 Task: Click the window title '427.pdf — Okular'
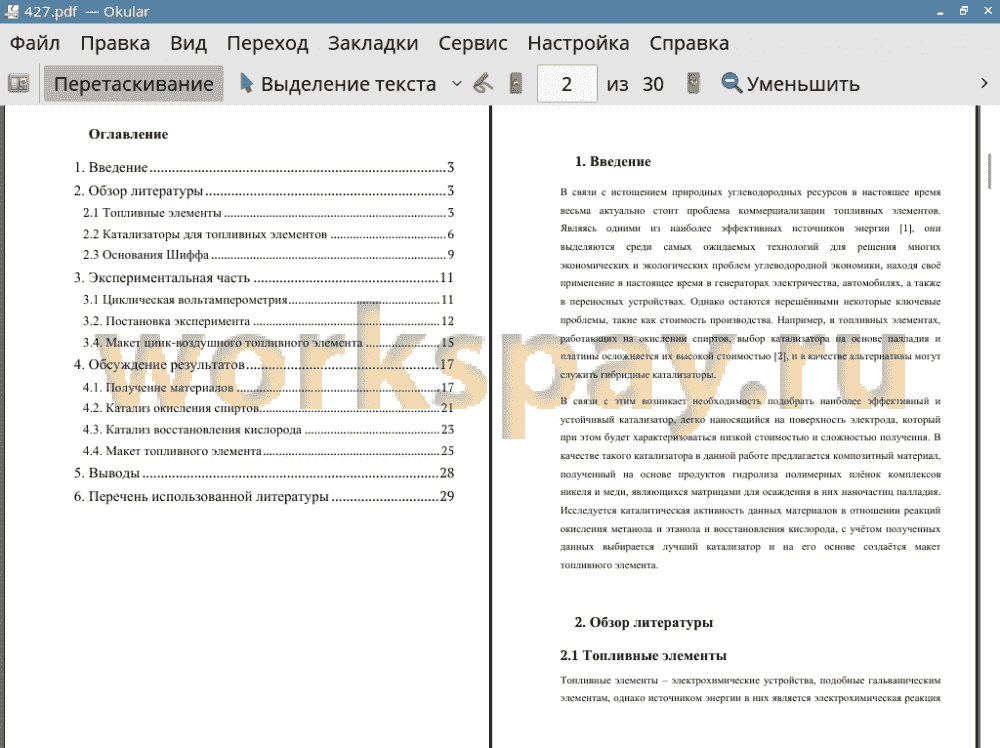(87, 11)
